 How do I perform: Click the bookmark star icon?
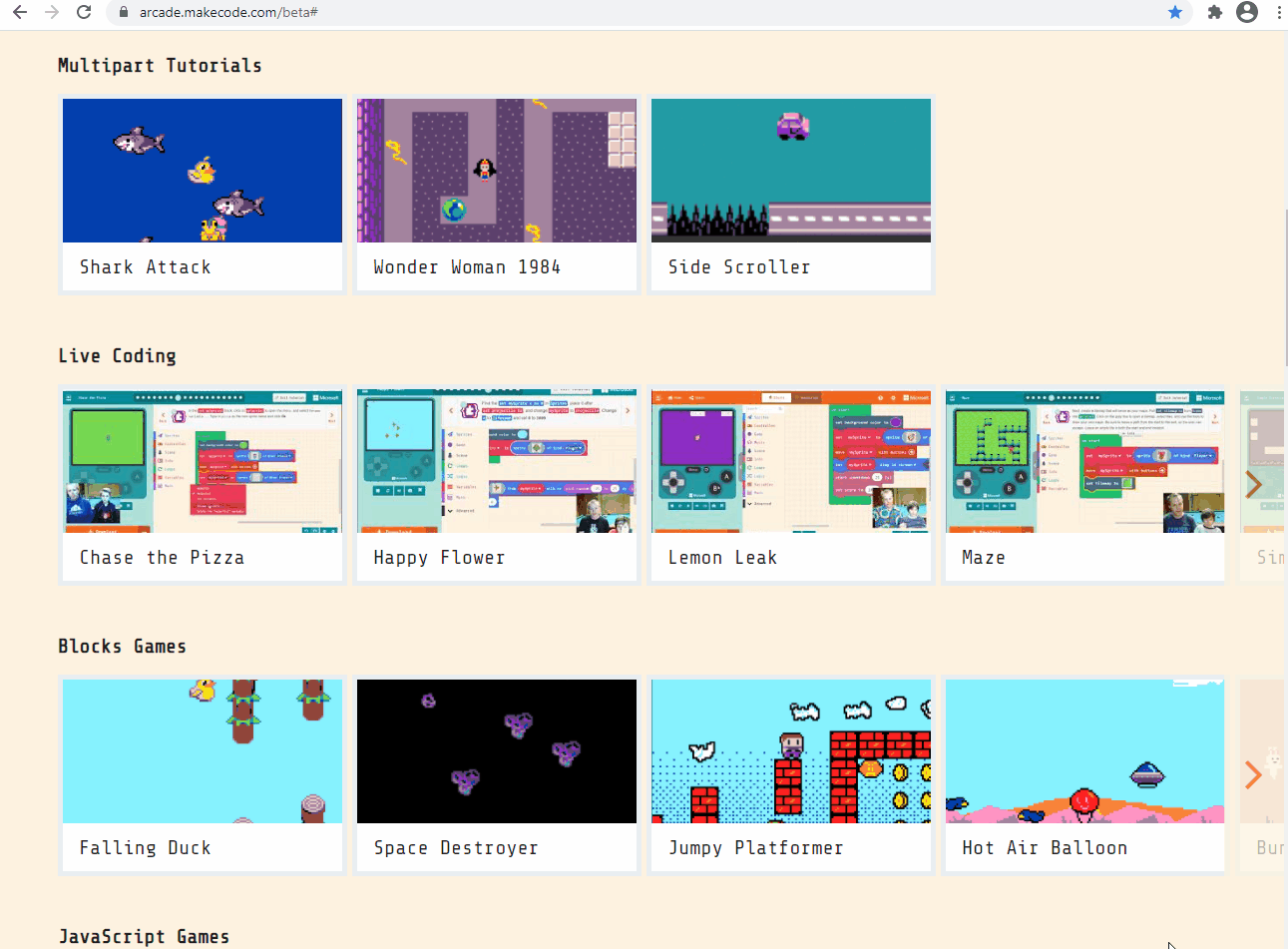[x=1173, y=13]
